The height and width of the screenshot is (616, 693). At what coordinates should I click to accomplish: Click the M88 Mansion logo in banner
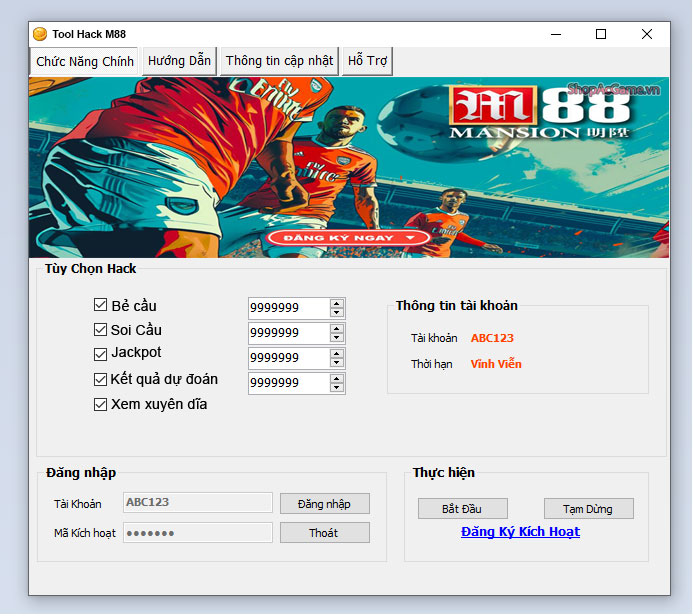click(x=540, y=112)
